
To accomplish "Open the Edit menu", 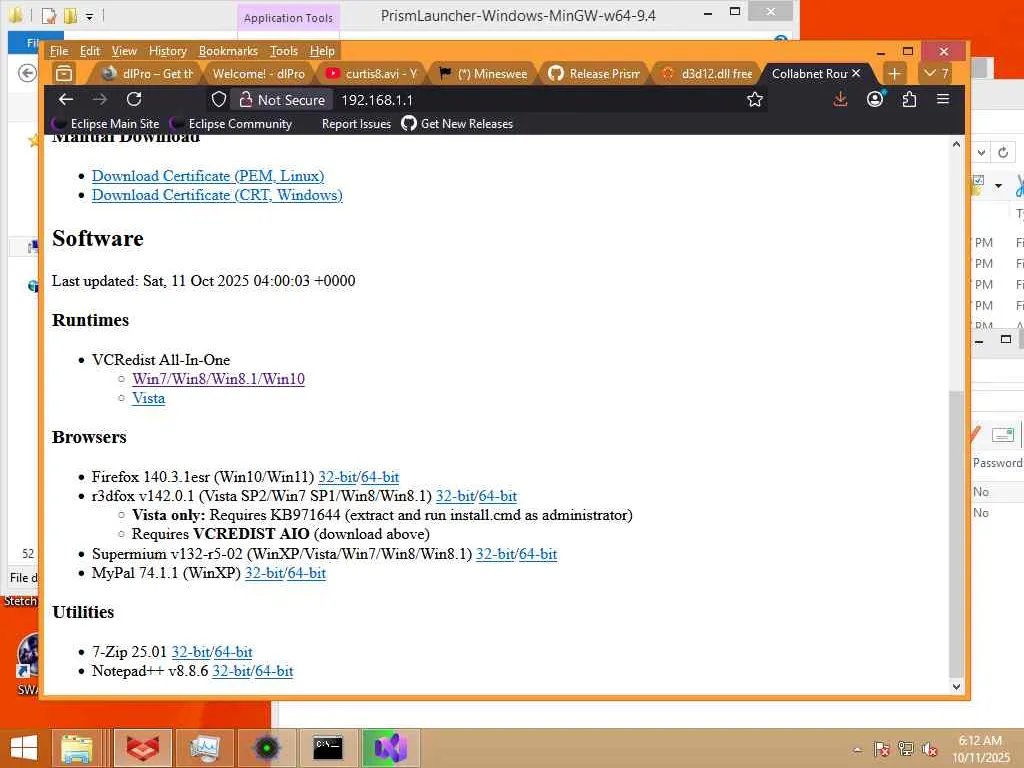I will tap(90, 51).
